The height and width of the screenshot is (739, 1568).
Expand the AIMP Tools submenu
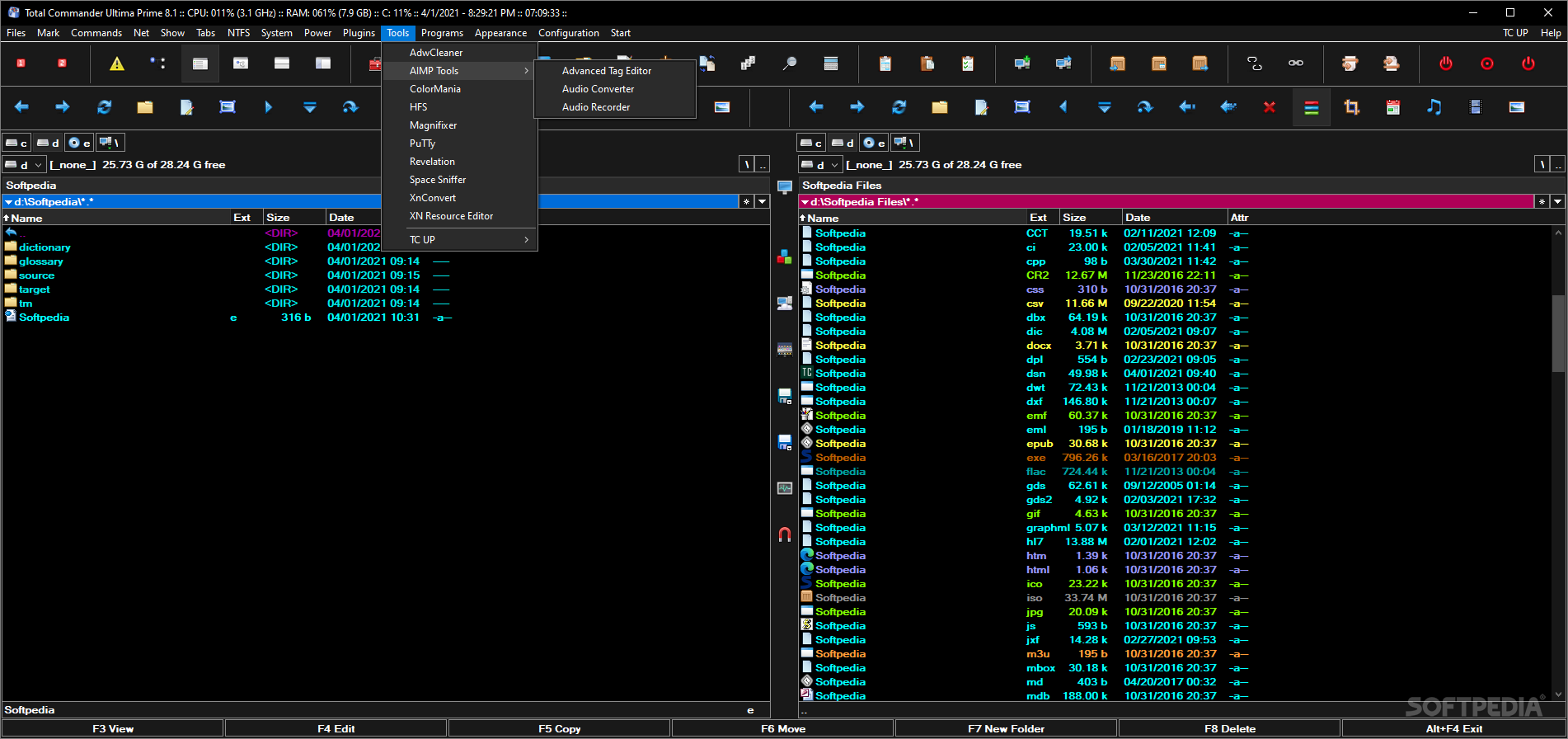460,71
